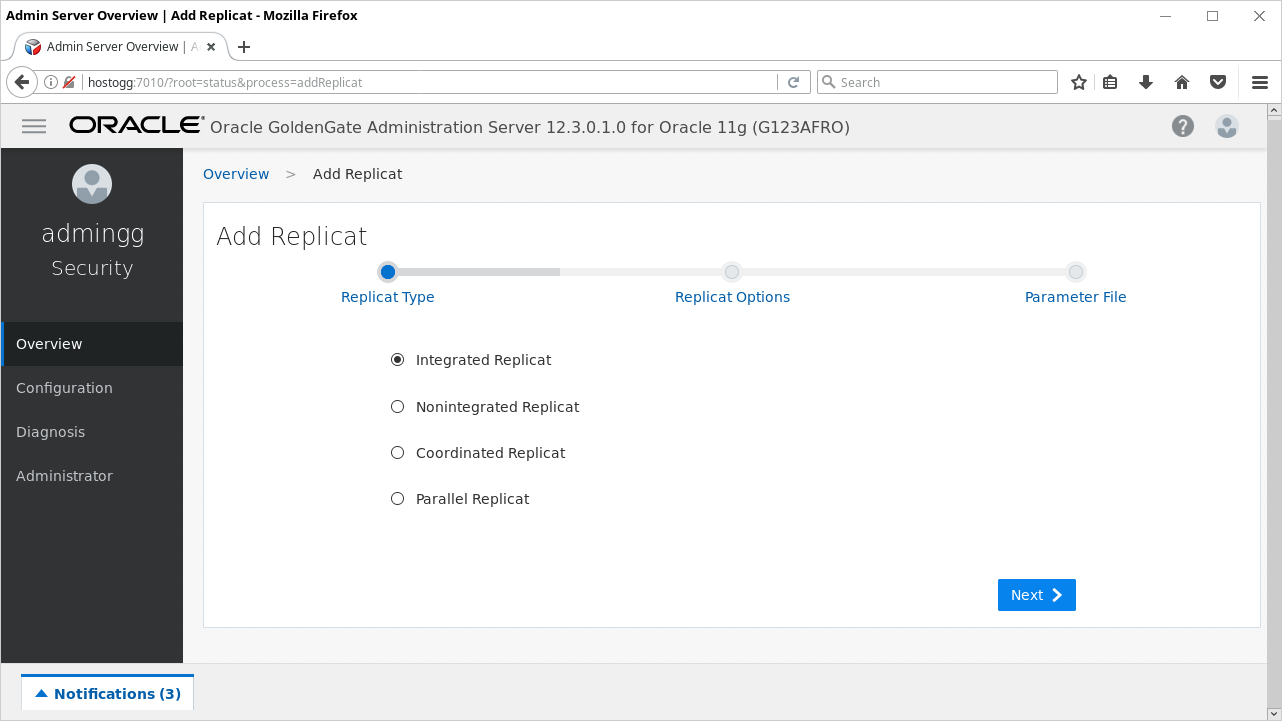This screenshot has width=1282, height=721.
Task: Open the help question mark icon
Action: coord(1183,126)
